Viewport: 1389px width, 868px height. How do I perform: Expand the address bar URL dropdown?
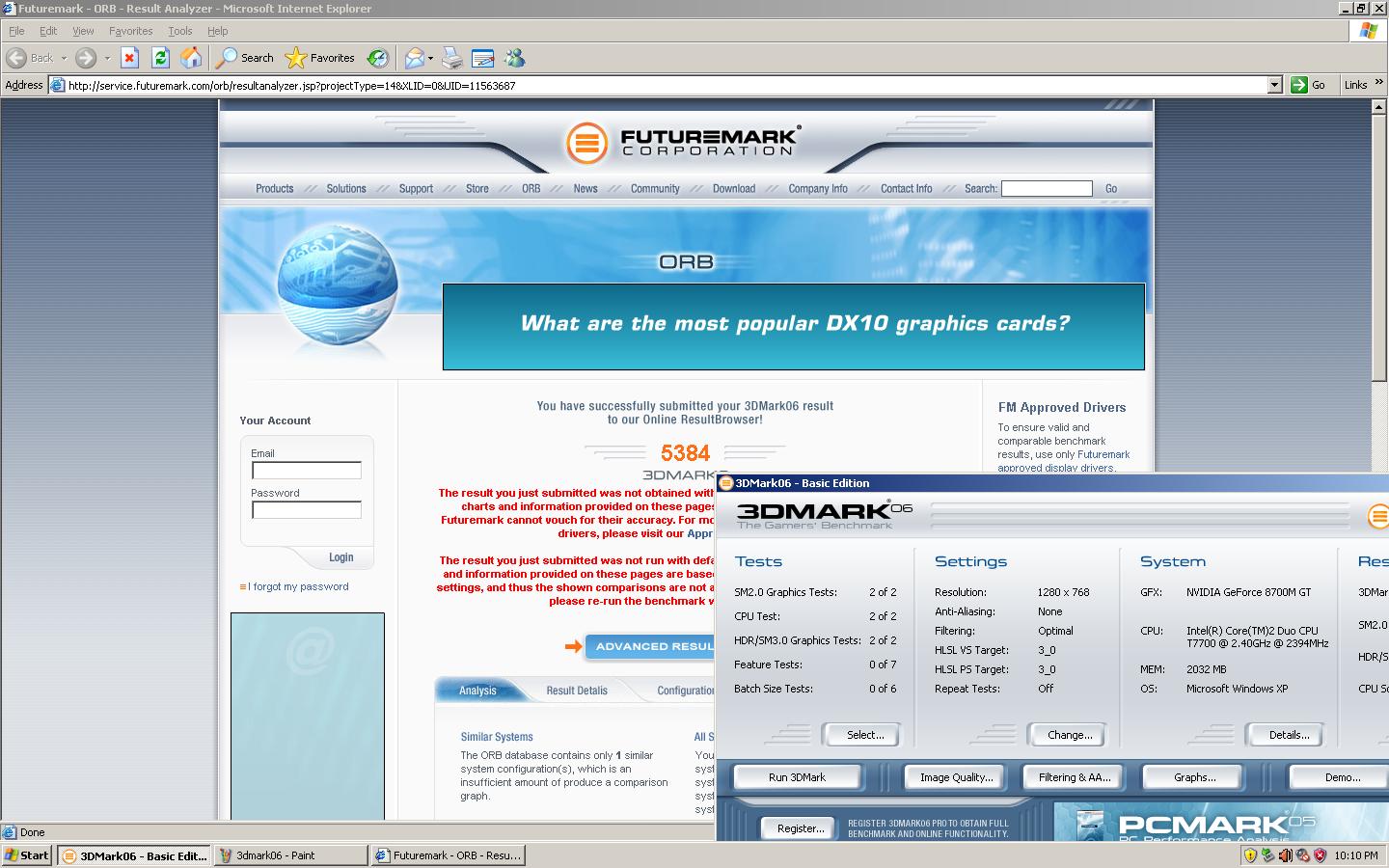tap(1274, 85)
